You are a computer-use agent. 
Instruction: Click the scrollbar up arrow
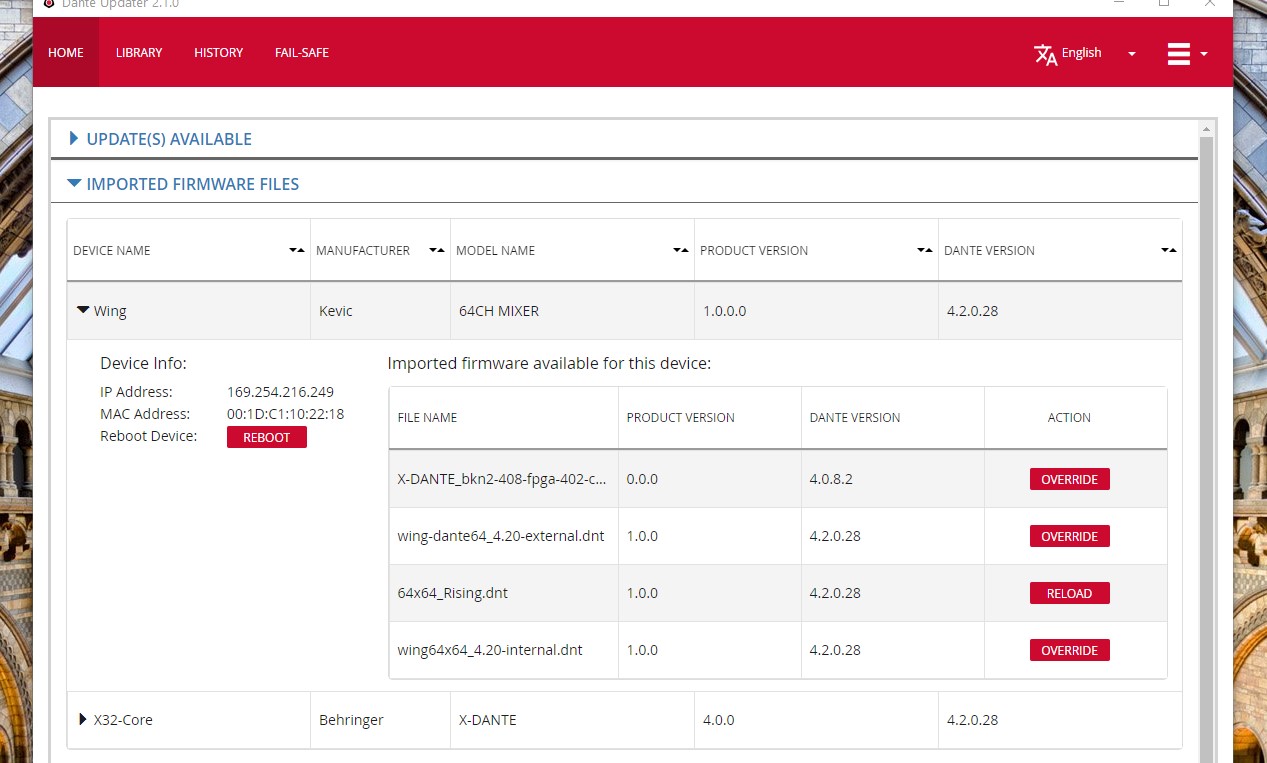[x=1206, y=129]
